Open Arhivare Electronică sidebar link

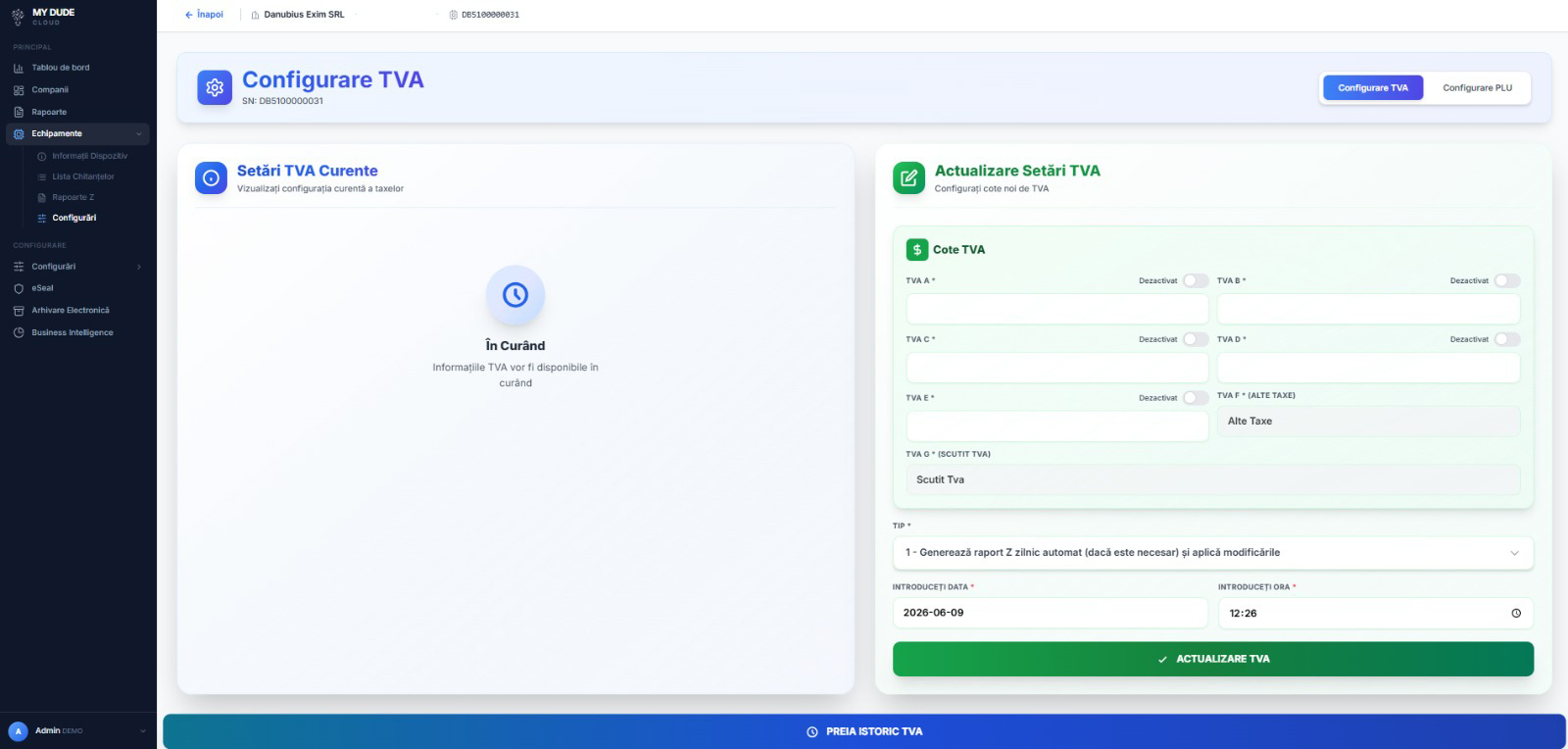pos(78,311)
